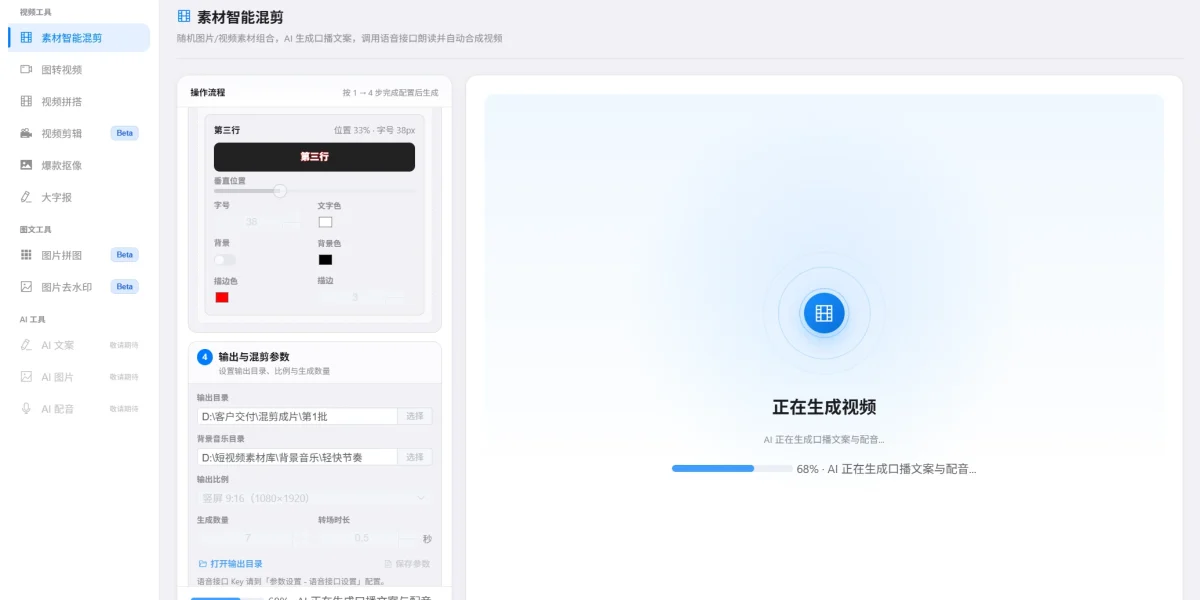Open the 输出比例 dropdown showing 竖屏 9:16
This screenshot has width=1200, height=600.
(315, 498)
